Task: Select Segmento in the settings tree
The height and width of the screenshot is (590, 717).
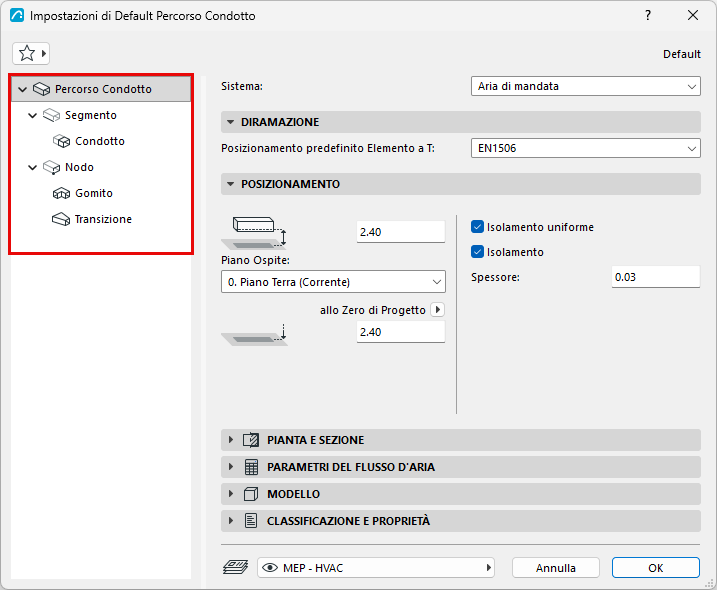Action: tap(91, 115)
